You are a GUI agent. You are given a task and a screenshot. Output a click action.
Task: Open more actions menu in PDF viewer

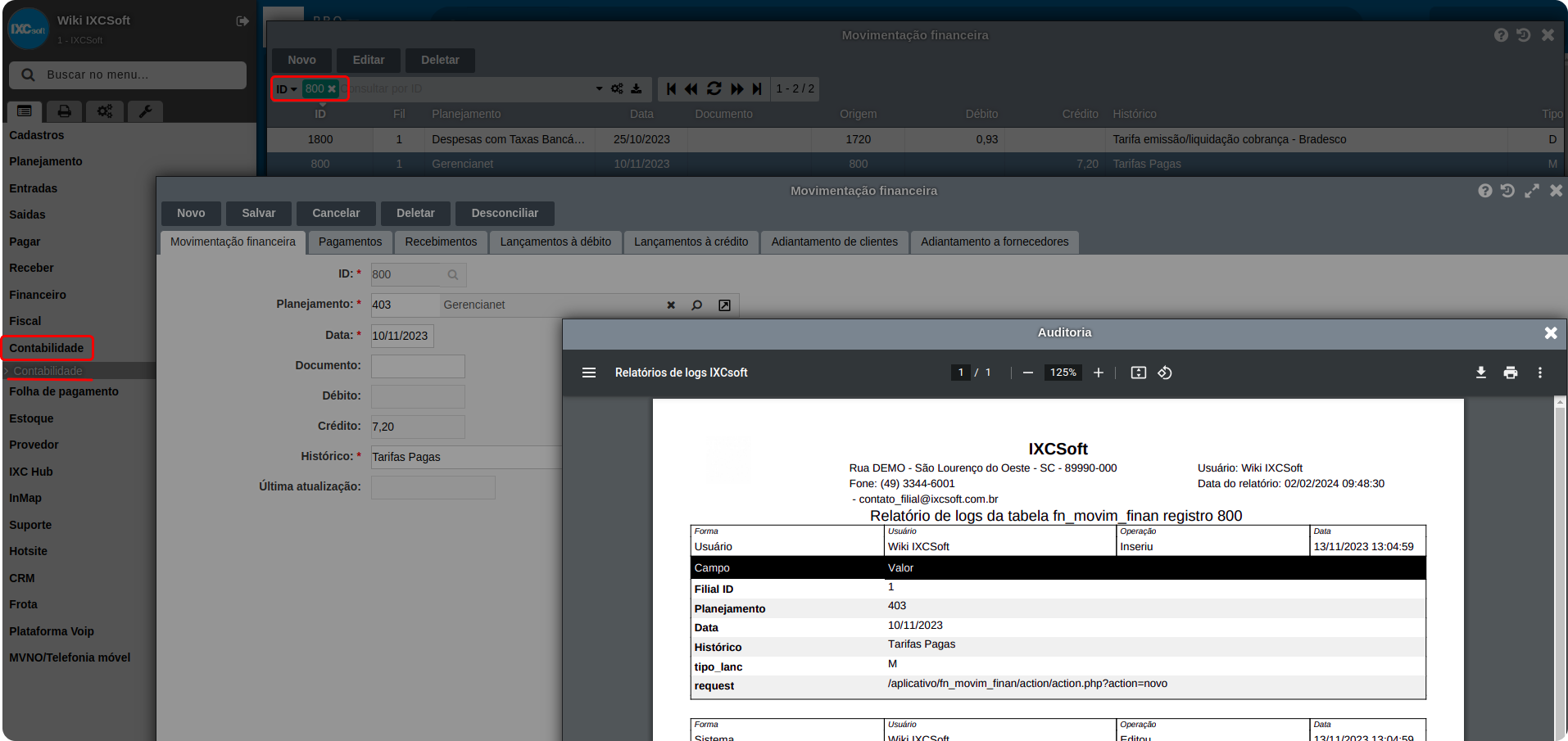1540,373
